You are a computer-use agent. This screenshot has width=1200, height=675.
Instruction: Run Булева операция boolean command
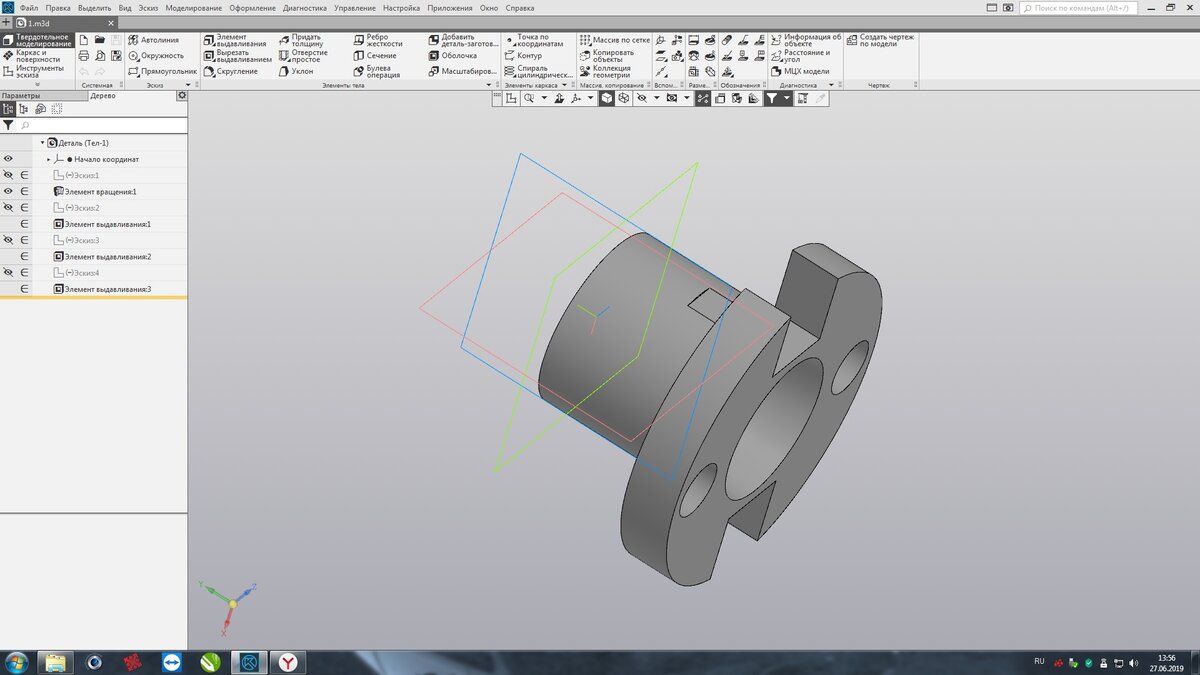tap(376, 72)
